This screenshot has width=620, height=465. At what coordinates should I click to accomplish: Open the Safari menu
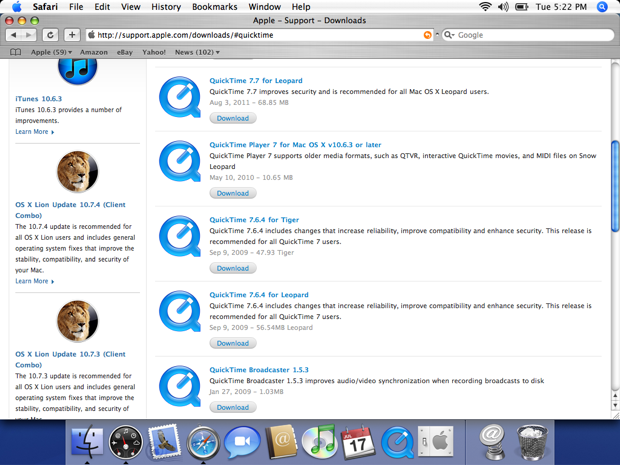pos(45,7)
